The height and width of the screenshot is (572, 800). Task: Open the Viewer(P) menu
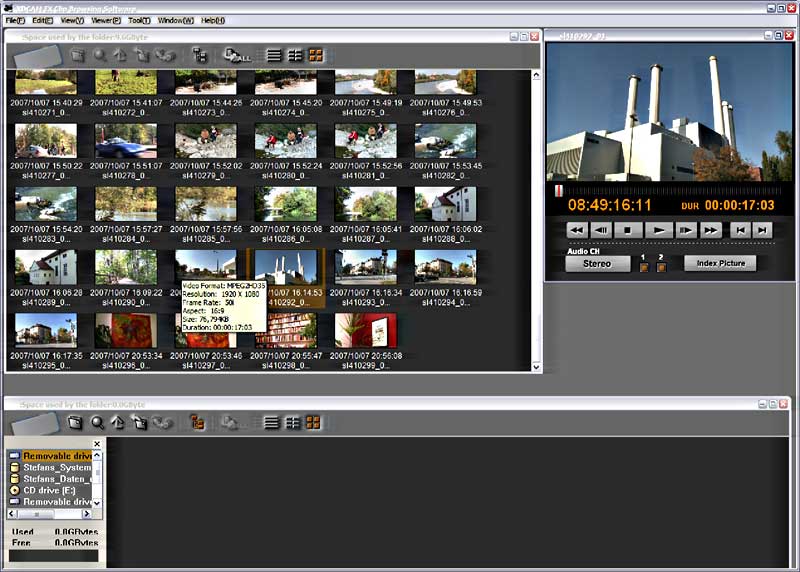coord(104,20)
